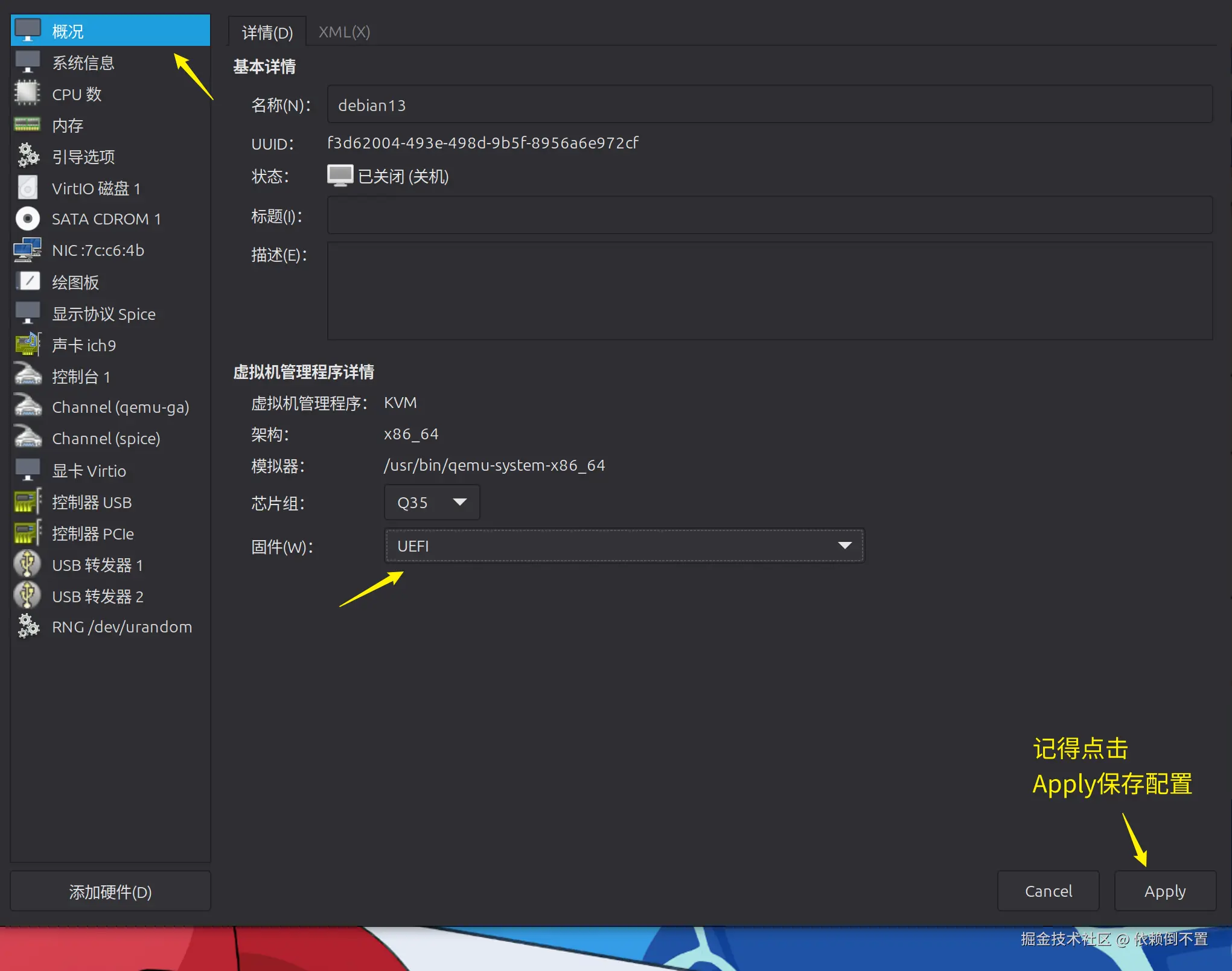Click the Cancel button
The width and height of the screenshot is (1232, 971).
(x=1048, y=891)
